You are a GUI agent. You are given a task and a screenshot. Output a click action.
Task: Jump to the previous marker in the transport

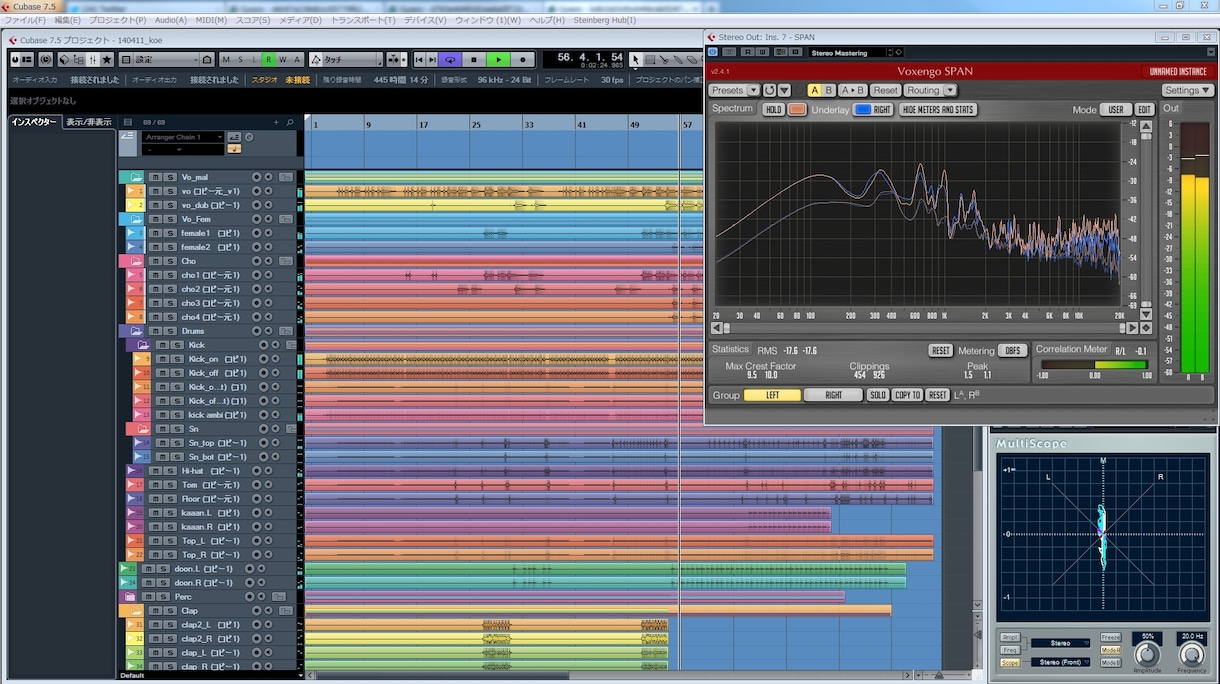coord(420,60)
